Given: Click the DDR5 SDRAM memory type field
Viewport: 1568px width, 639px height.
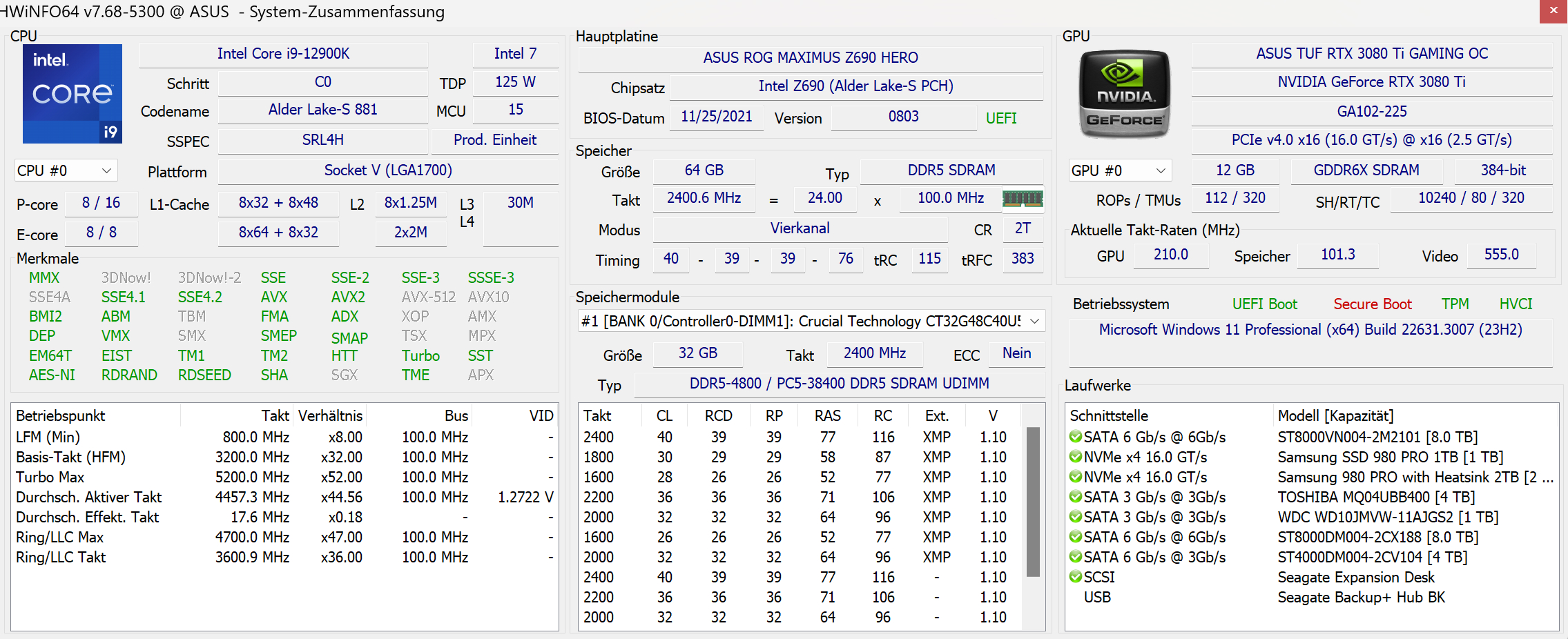Looking at the screenshot, I should (951, 170).
